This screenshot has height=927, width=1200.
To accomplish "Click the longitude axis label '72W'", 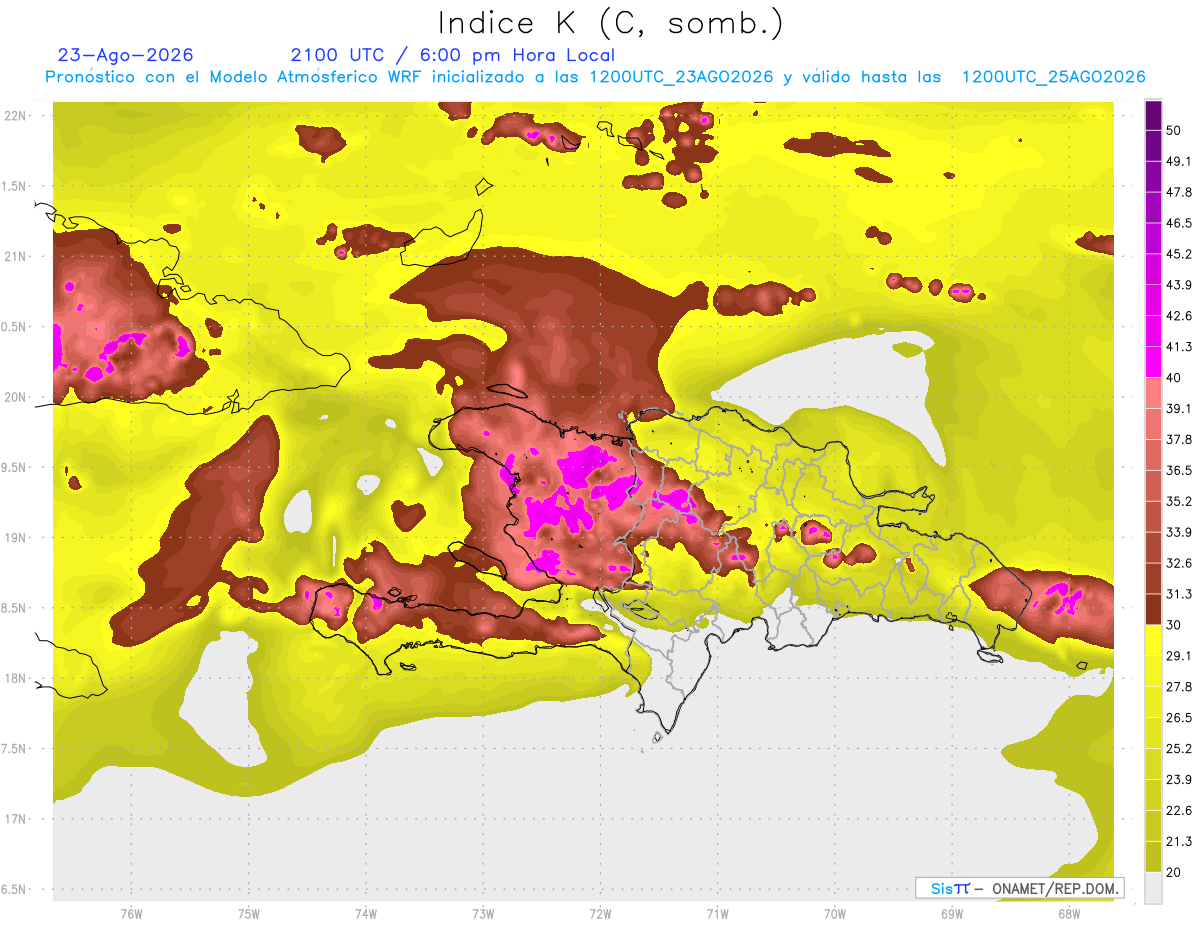I will pos(600,914).
